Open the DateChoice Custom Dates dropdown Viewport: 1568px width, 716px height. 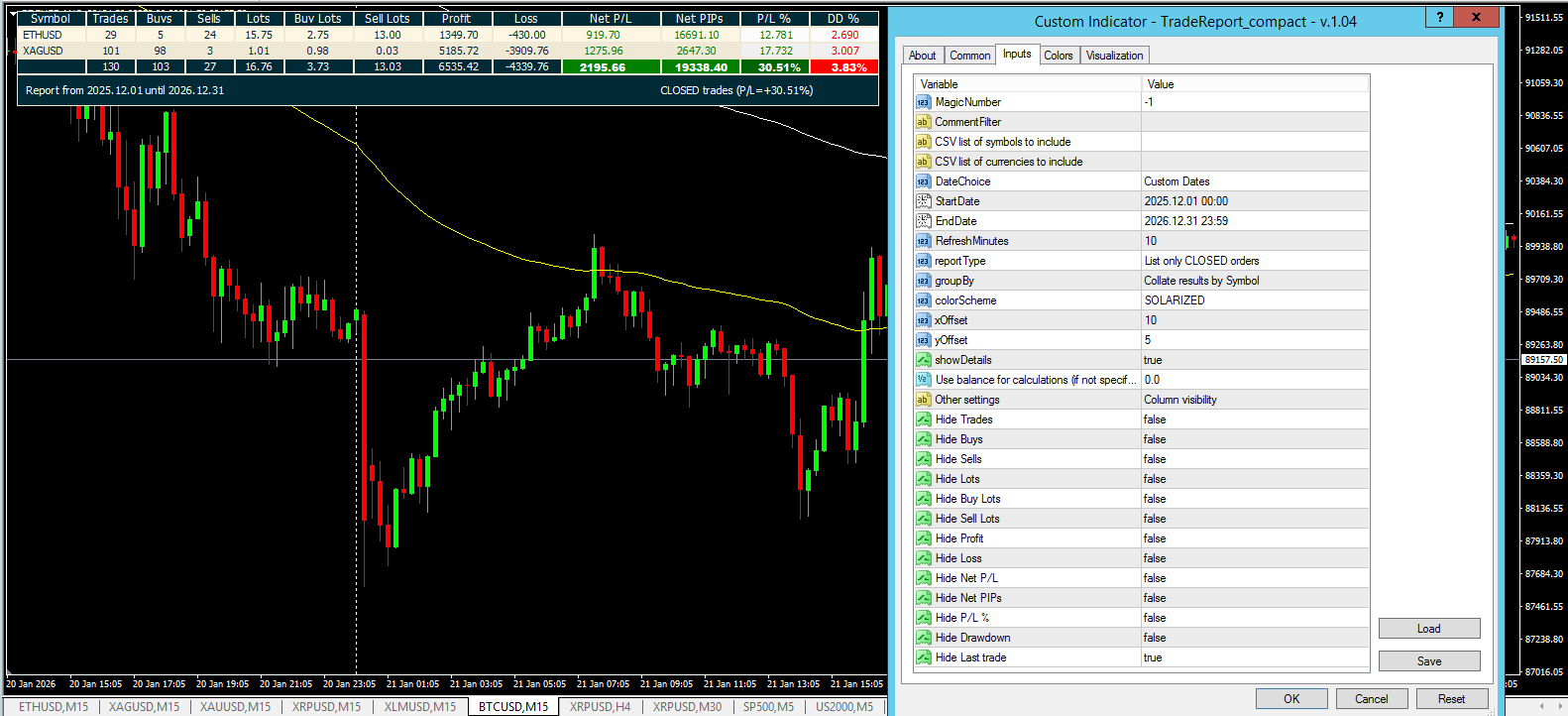pos(1255,181)
